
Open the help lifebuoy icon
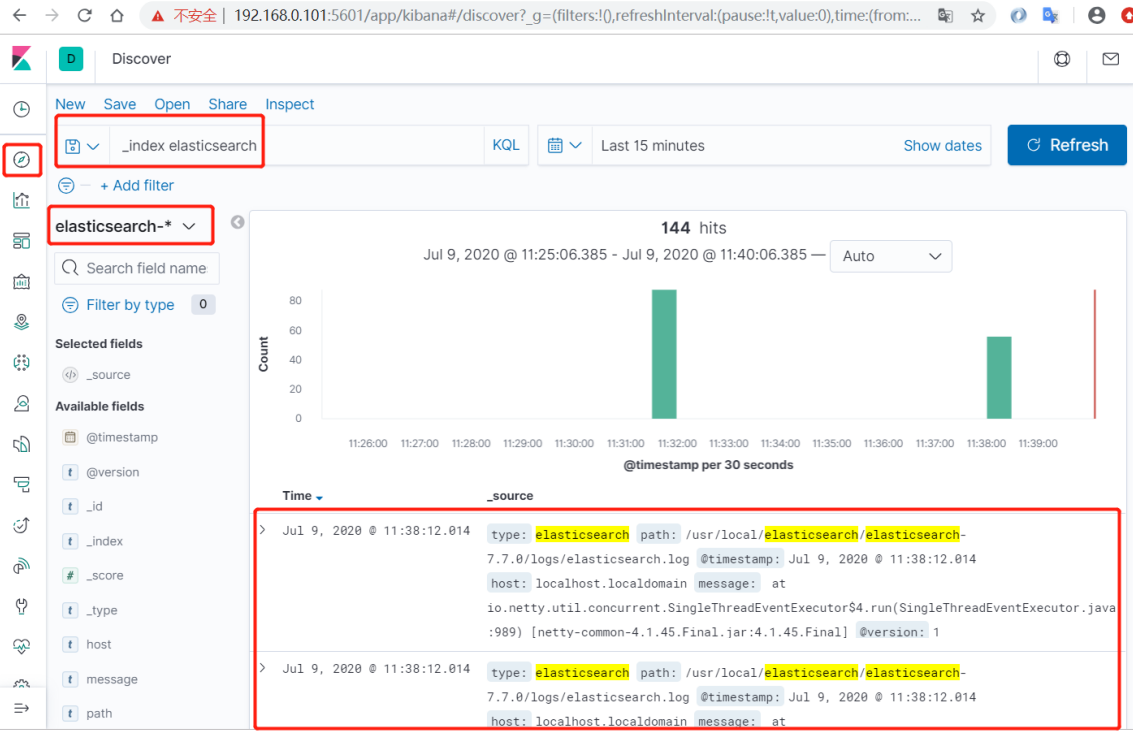point(1061,59)
